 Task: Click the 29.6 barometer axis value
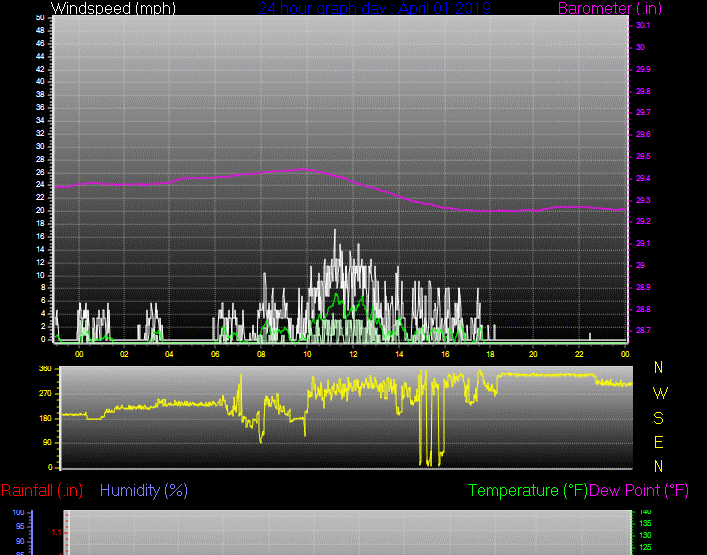643,134
